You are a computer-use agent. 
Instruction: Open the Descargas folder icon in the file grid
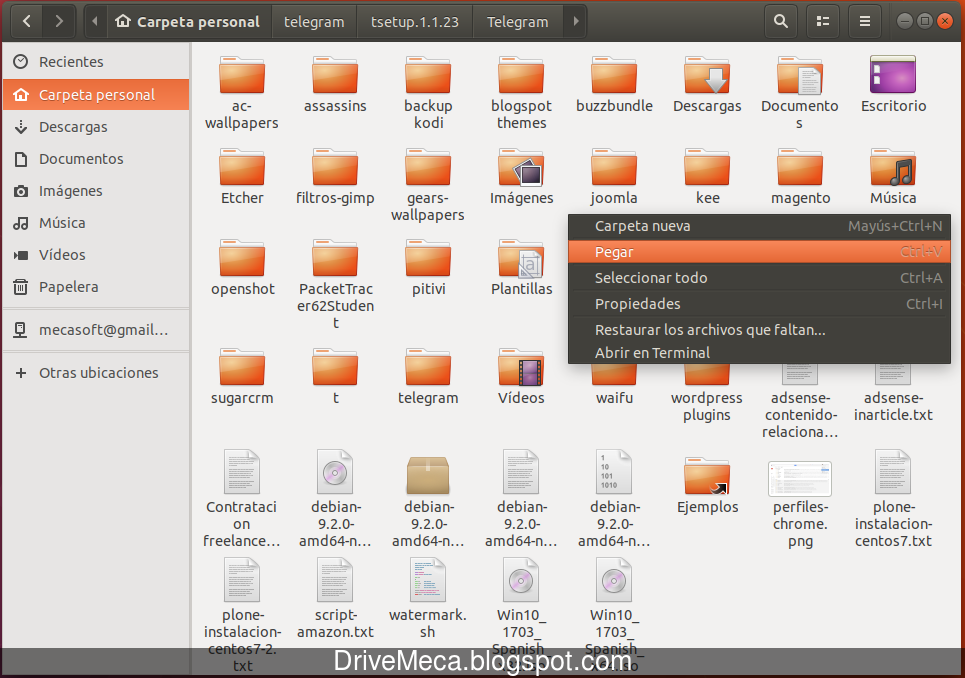(x=707, y=76)
